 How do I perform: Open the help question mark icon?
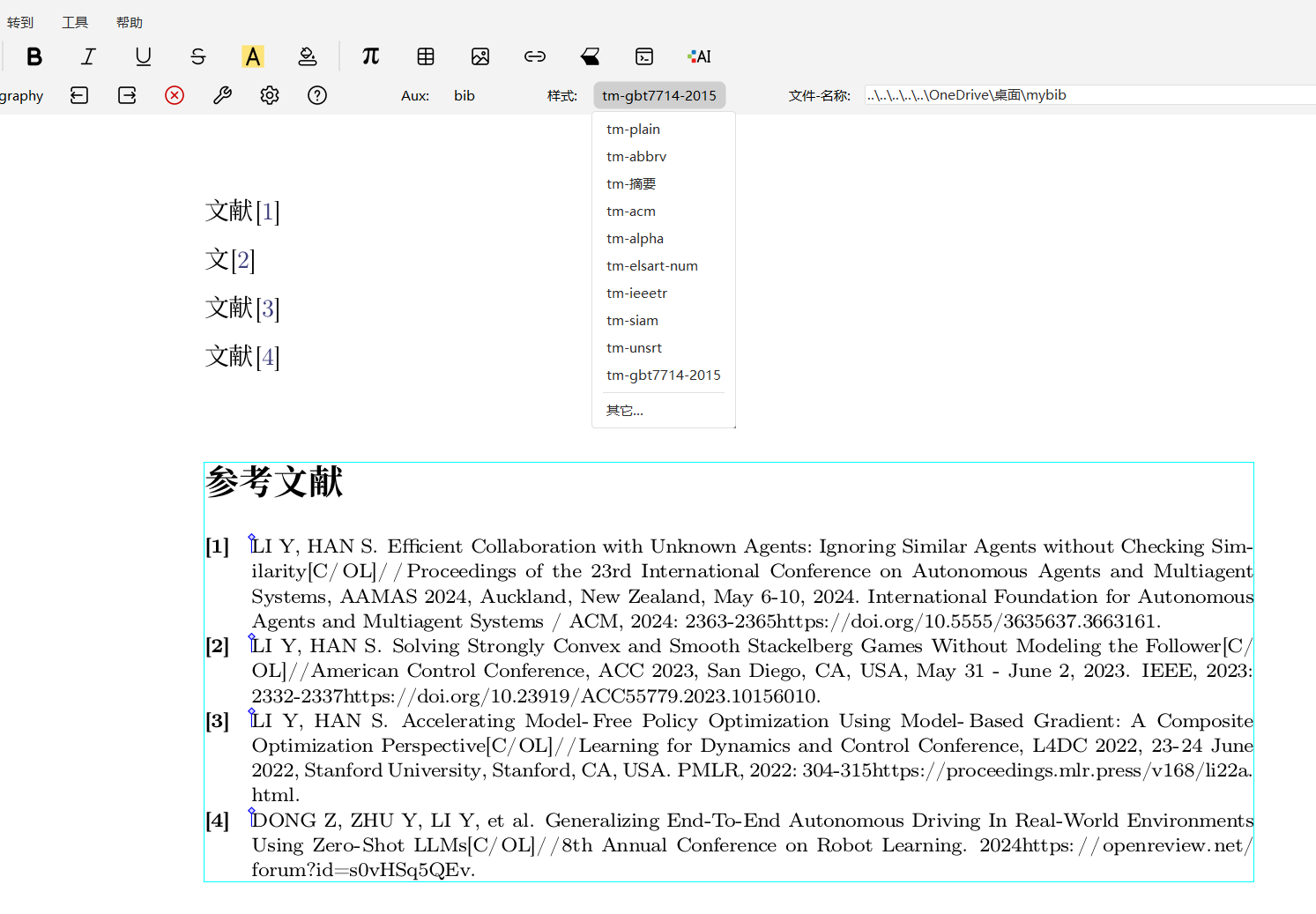point(317,95)
